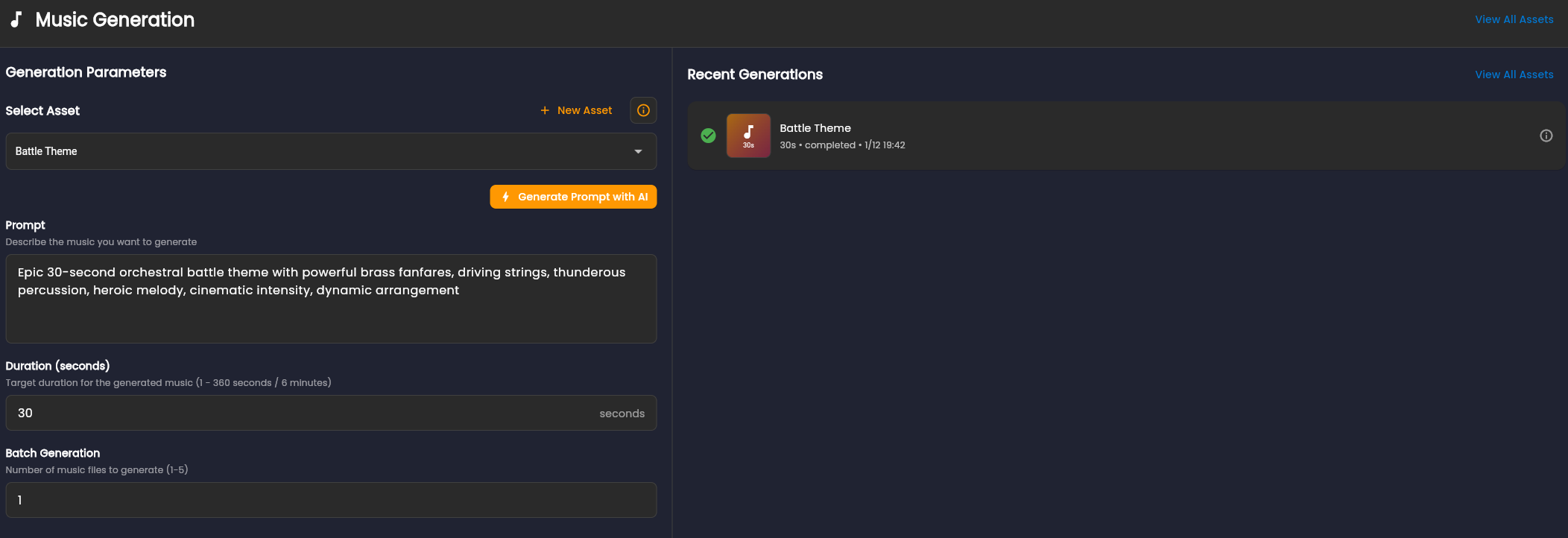1568x538 pixels.
Task: Open the 30s music note thumbnail
Action: [x=748, y=136]
